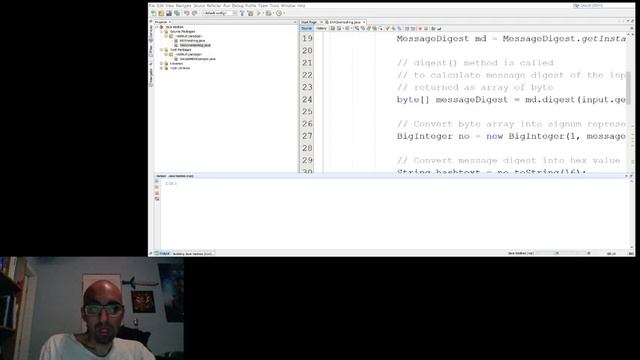Toggle breakpoint on line 27 gutter

[x=307, y=136]
